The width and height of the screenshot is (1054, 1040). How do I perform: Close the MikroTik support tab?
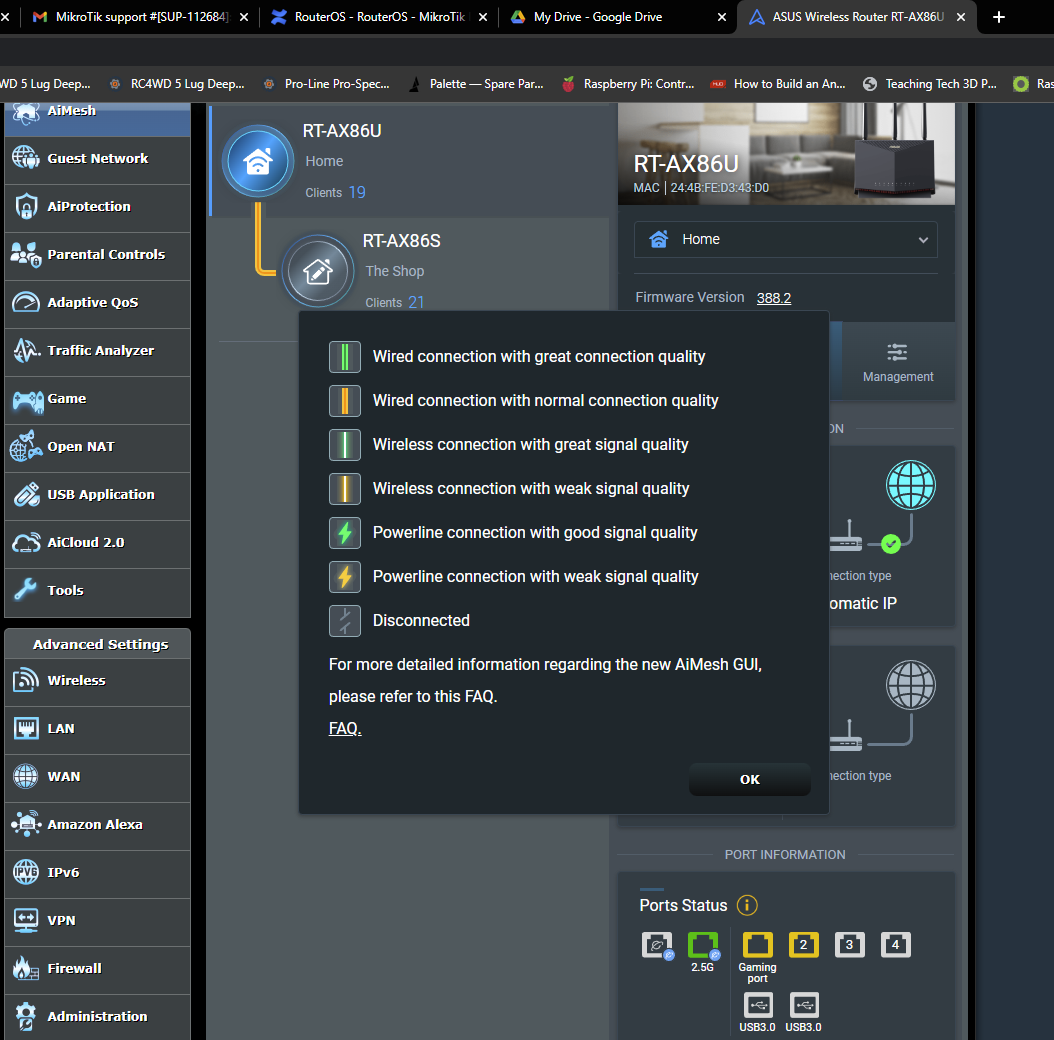tap(244, 17)
